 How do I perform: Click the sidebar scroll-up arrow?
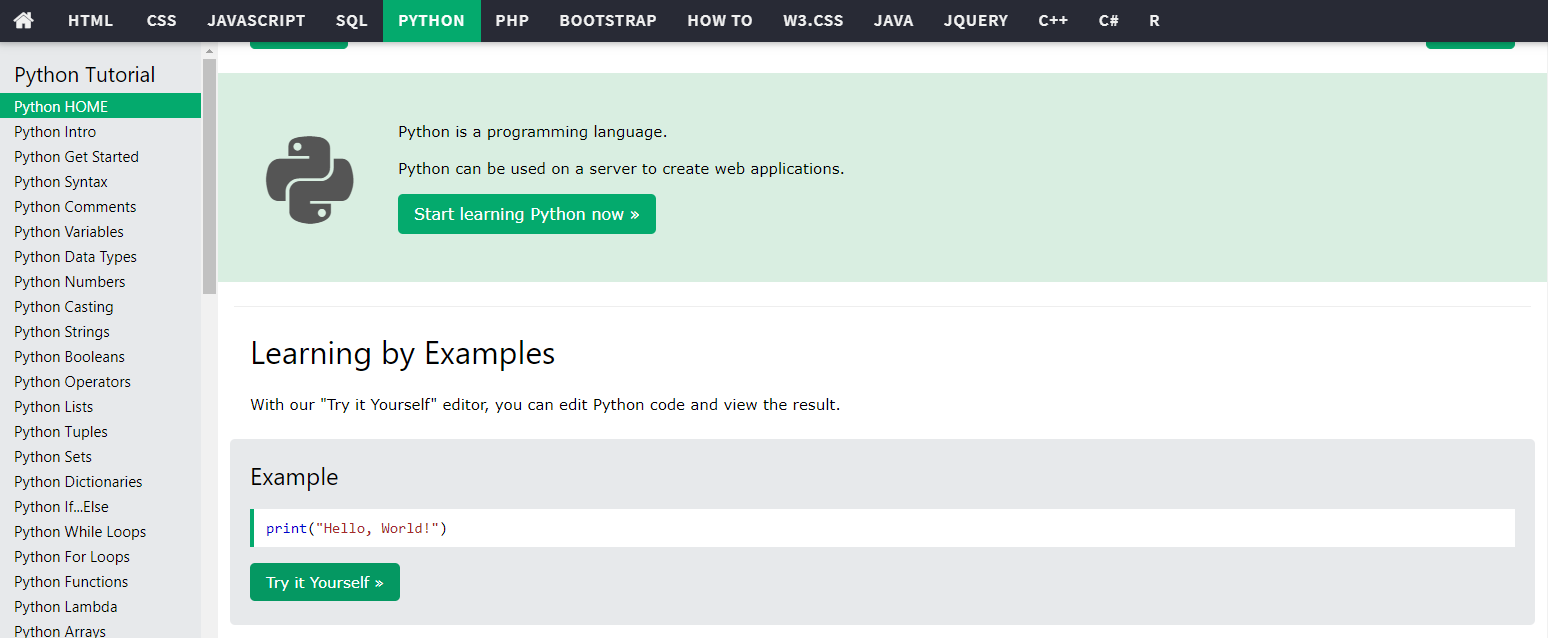[209, 50]
